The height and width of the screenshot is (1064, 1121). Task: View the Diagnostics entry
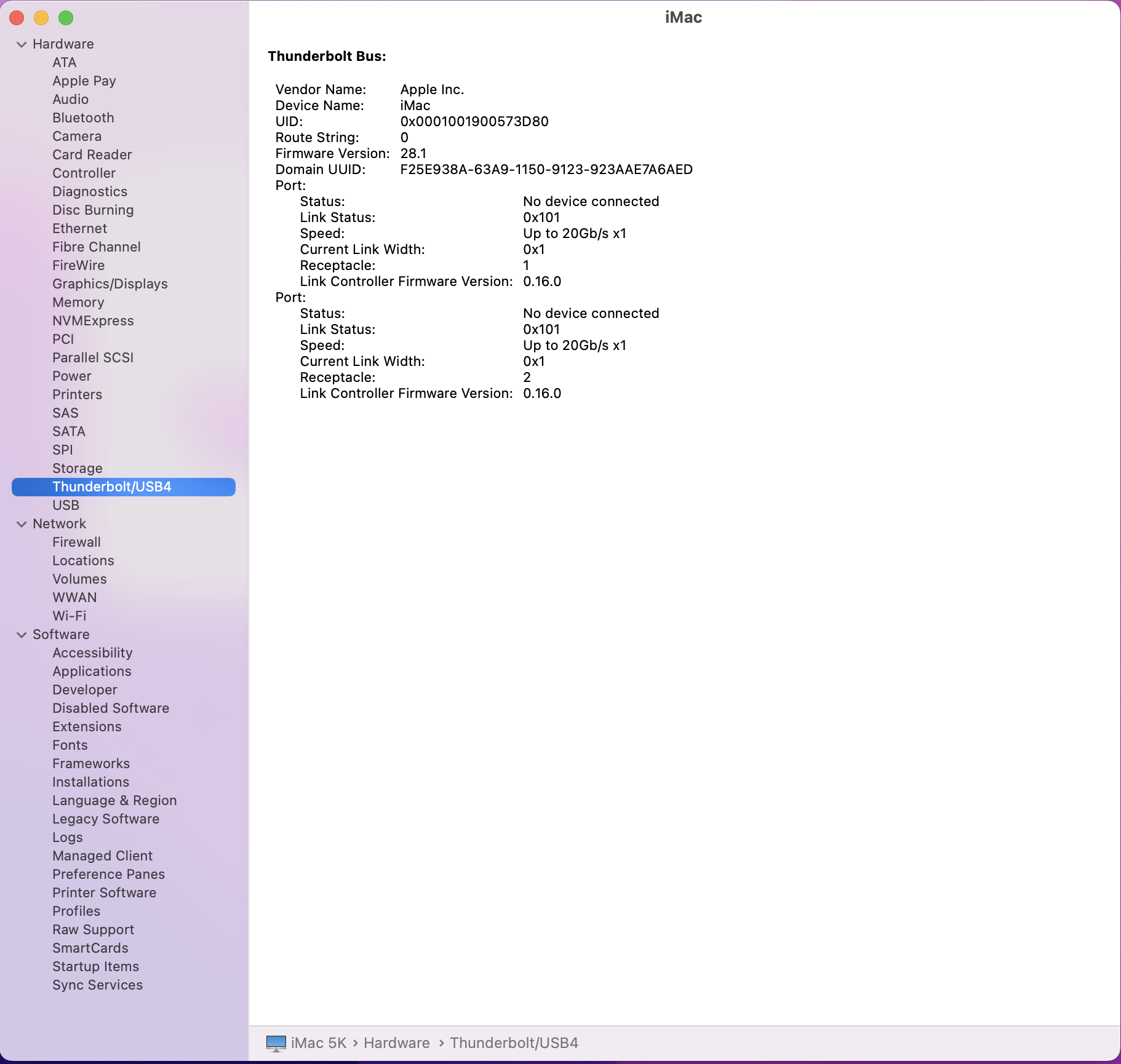(x=90, y=192)
